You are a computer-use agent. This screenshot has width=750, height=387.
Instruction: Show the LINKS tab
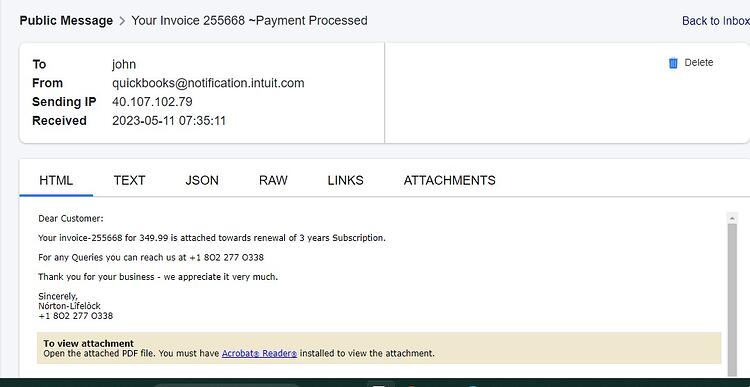click(345, 180)
